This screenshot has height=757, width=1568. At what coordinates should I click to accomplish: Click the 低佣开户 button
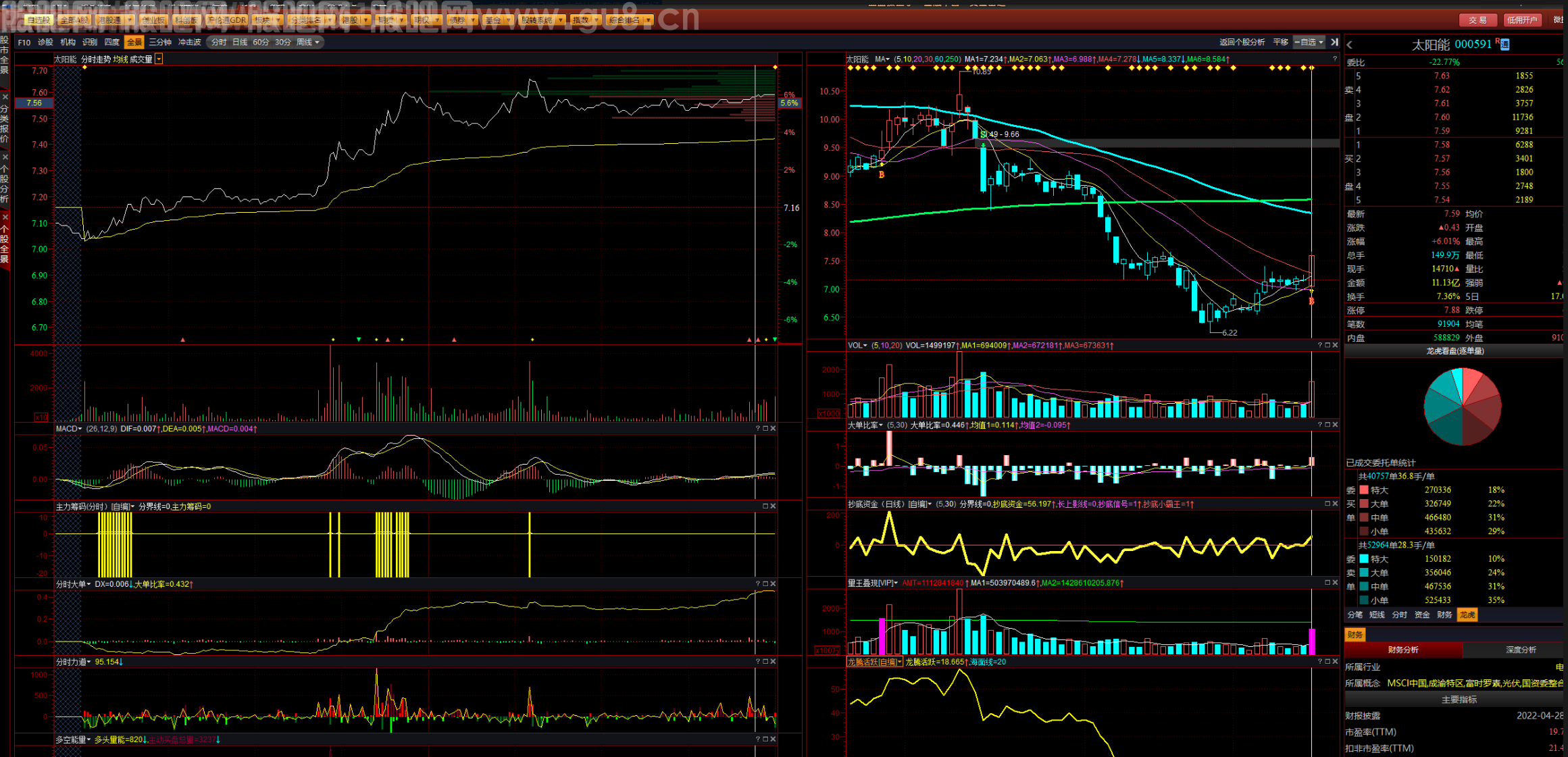(1522, 20)
